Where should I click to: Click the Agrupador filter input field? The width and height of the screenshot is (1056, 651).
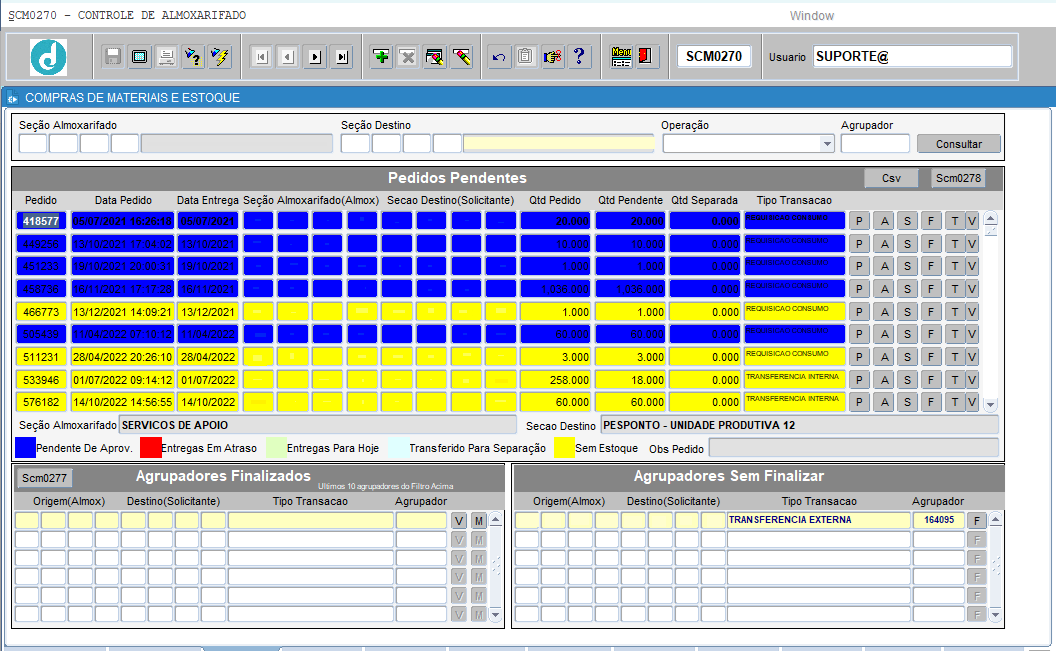875,144
